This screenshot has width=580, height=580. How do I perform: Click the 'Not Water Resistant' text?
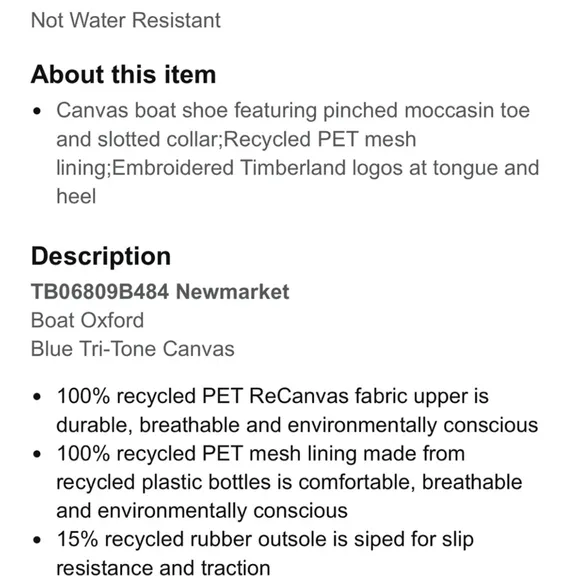[x=126, y=20]
